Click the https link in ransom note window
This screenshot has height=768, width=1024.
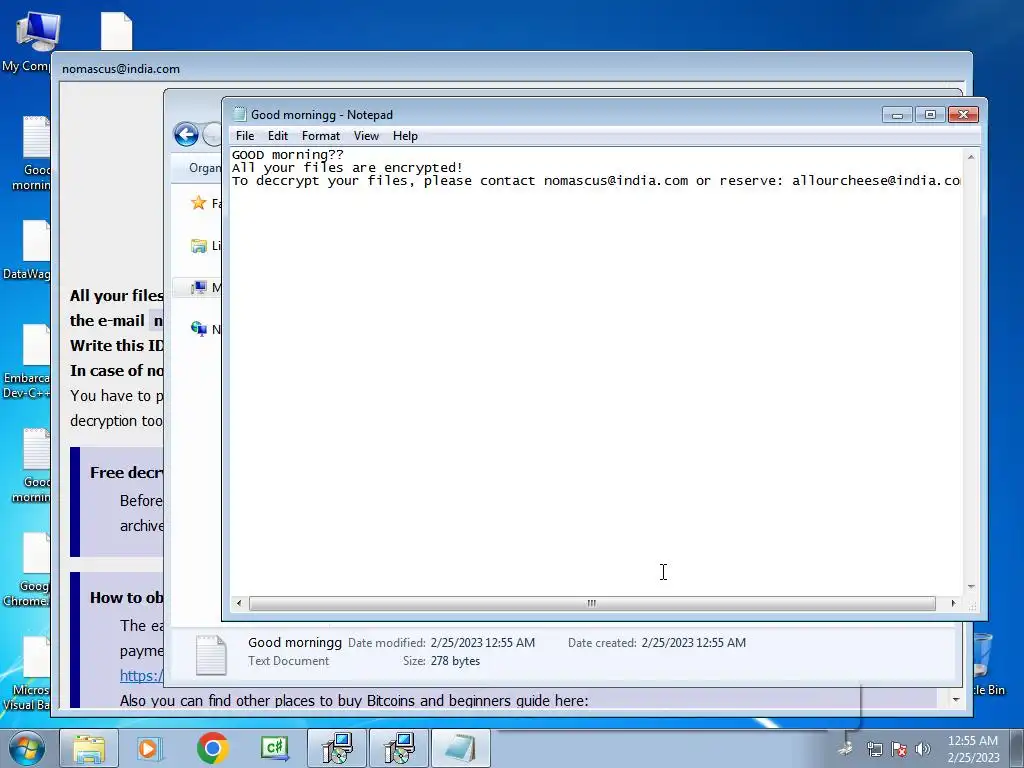141,676
